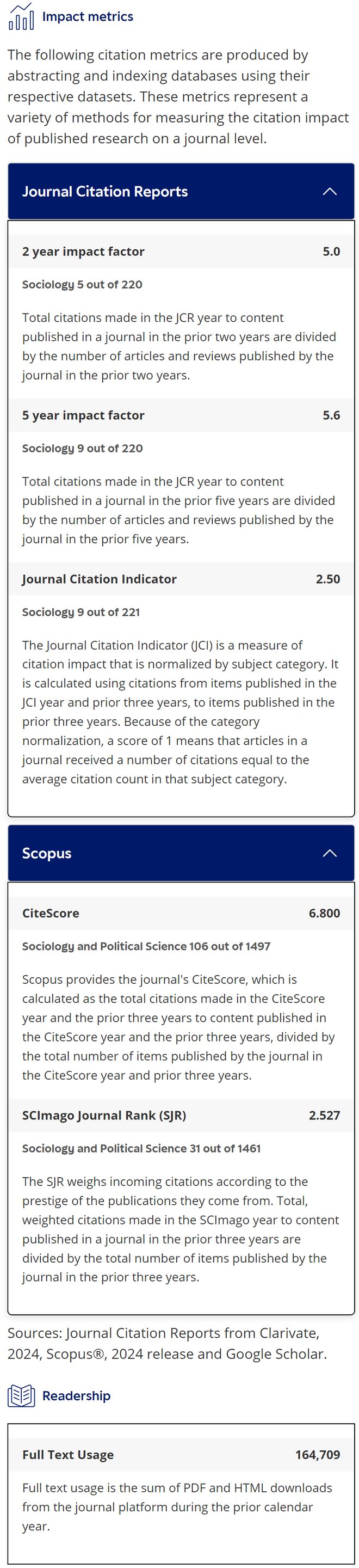Click the Readership open book icon

(x=21, y=1396)
